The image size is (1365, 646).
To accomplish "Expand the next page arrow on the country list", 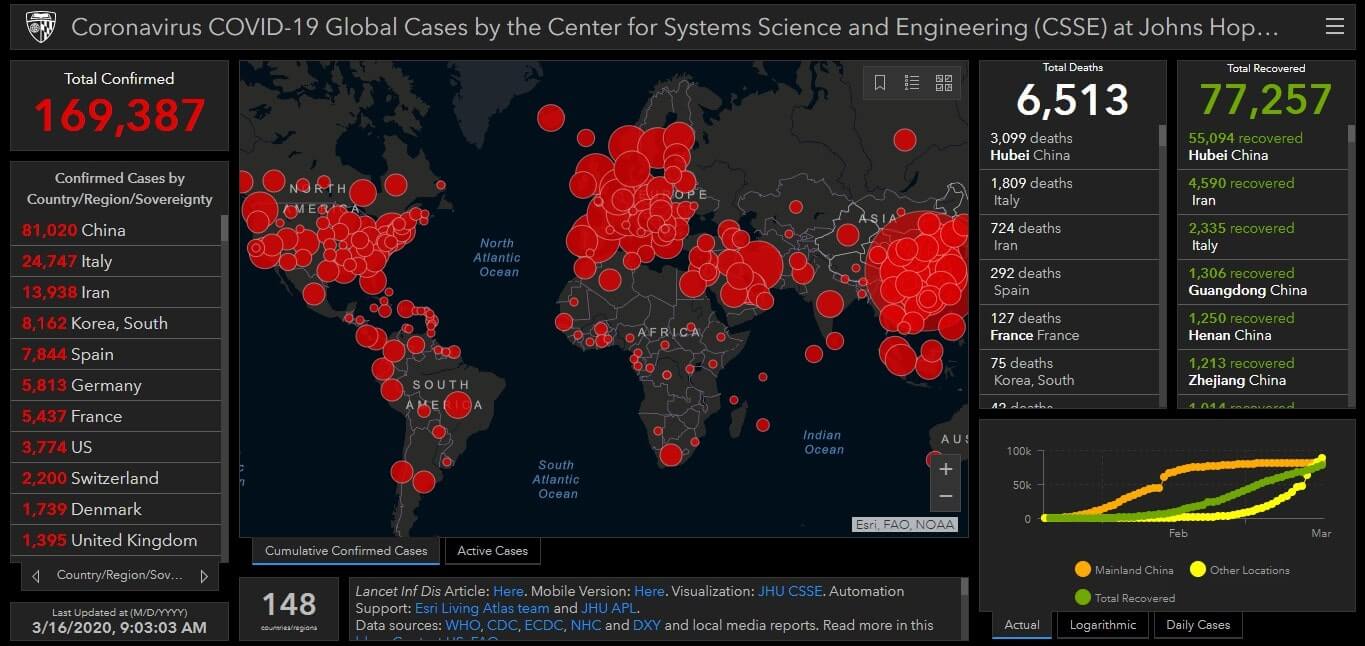I will (x=206, y=575).
